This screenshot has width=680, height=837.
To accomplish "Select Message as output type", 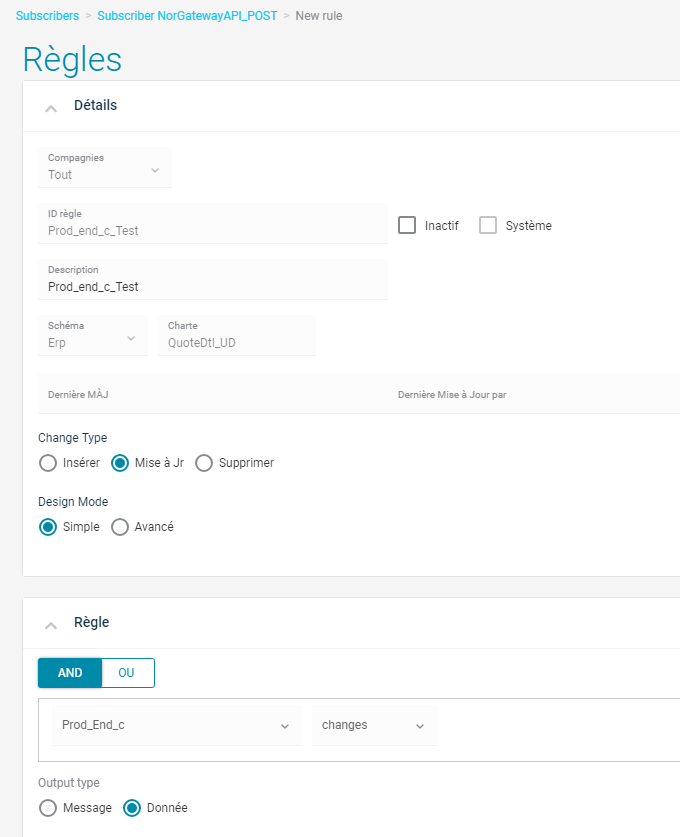I will [47, 808].
